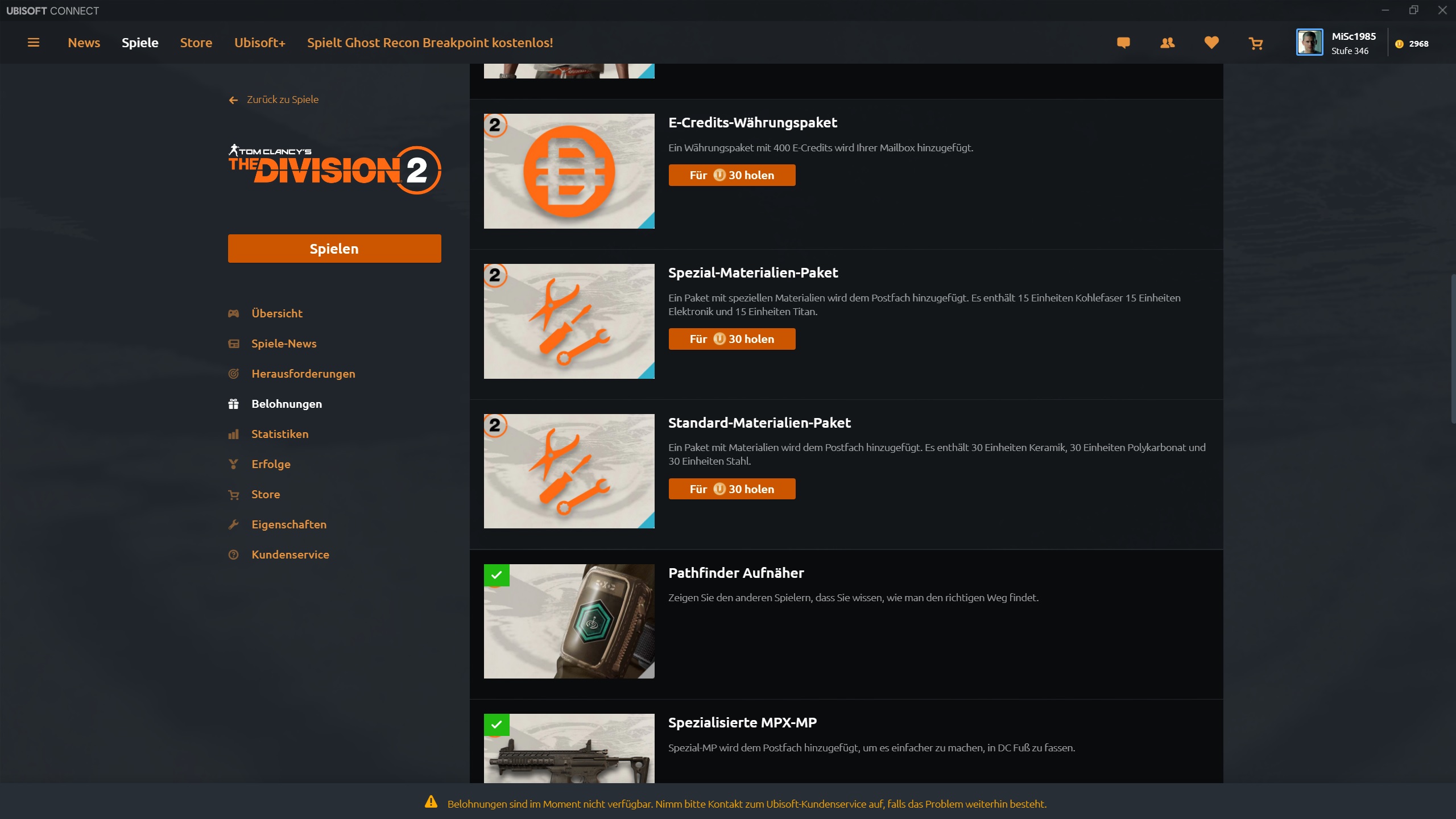Click the green checkmark on Spezialisierte MPX-MP
Viewport: 1456px width, 819px height.
point(497,725)
